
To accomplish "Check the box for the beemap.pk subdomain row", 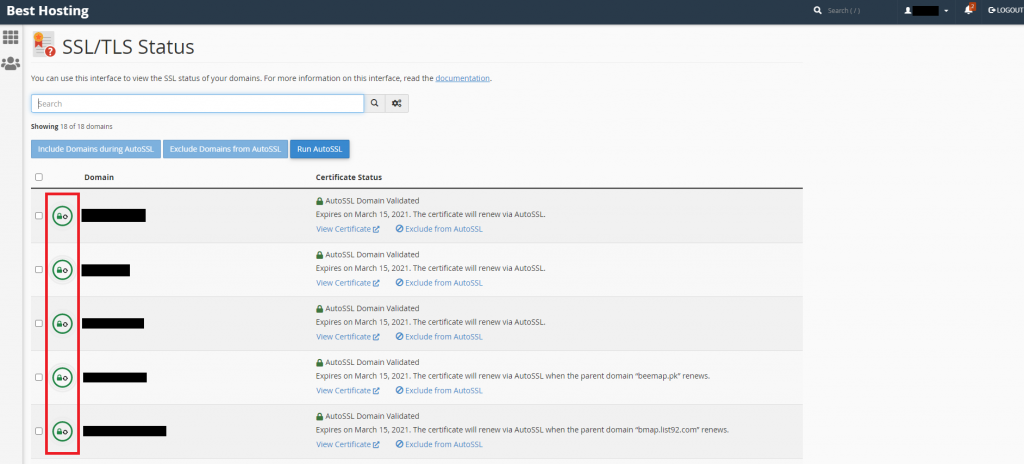I will tap(39, 377).
